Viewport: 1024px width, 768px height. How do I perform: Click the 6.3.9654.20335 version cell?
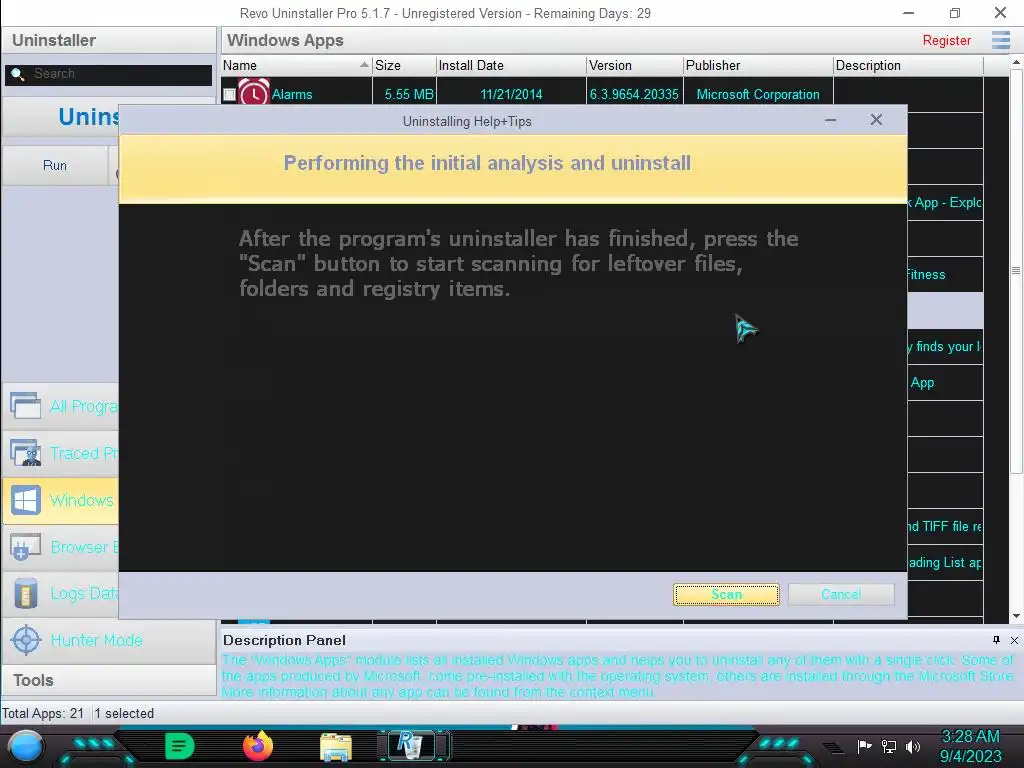click(634, 95)
